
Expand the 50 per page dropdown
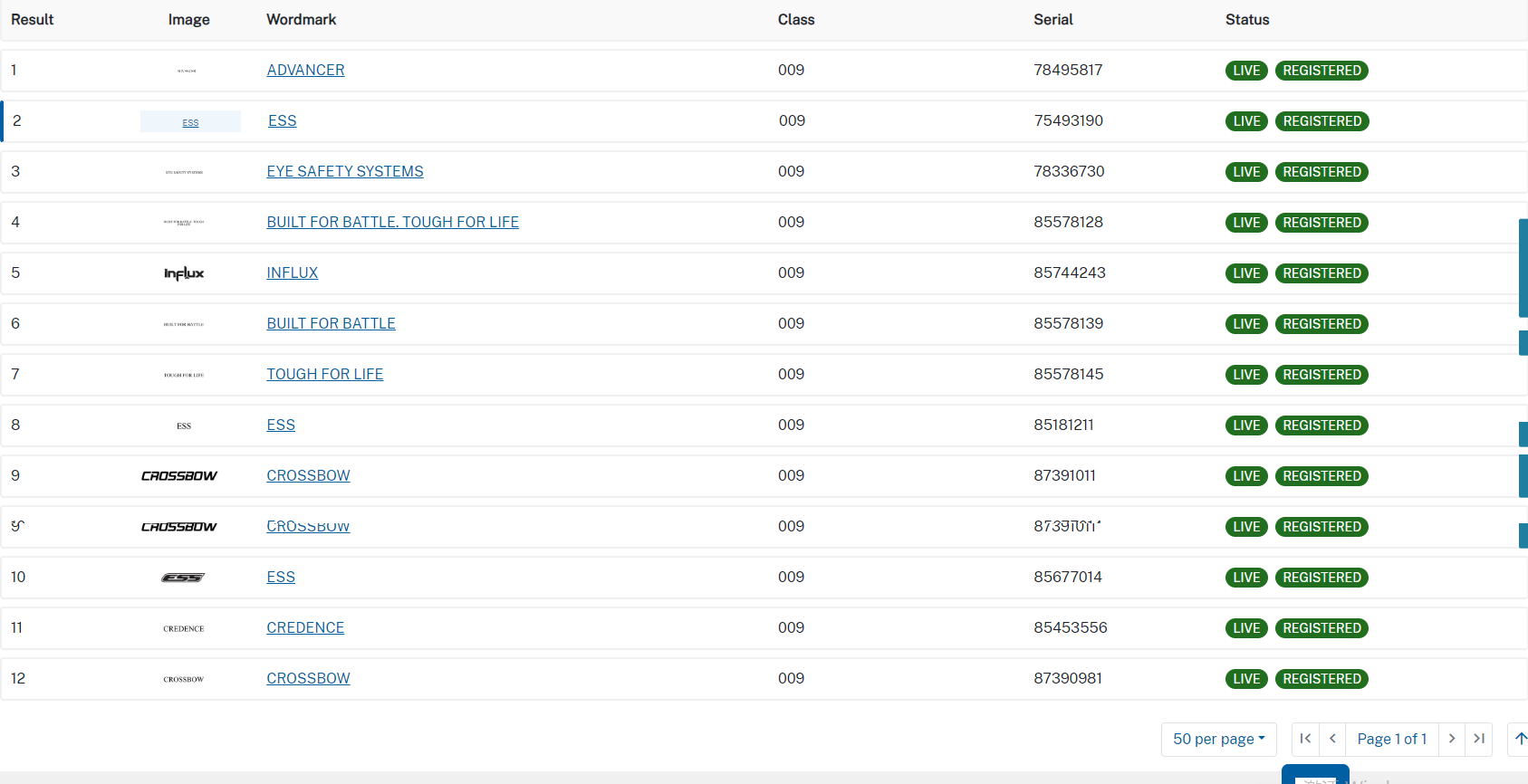click(x=1218, y=739)
